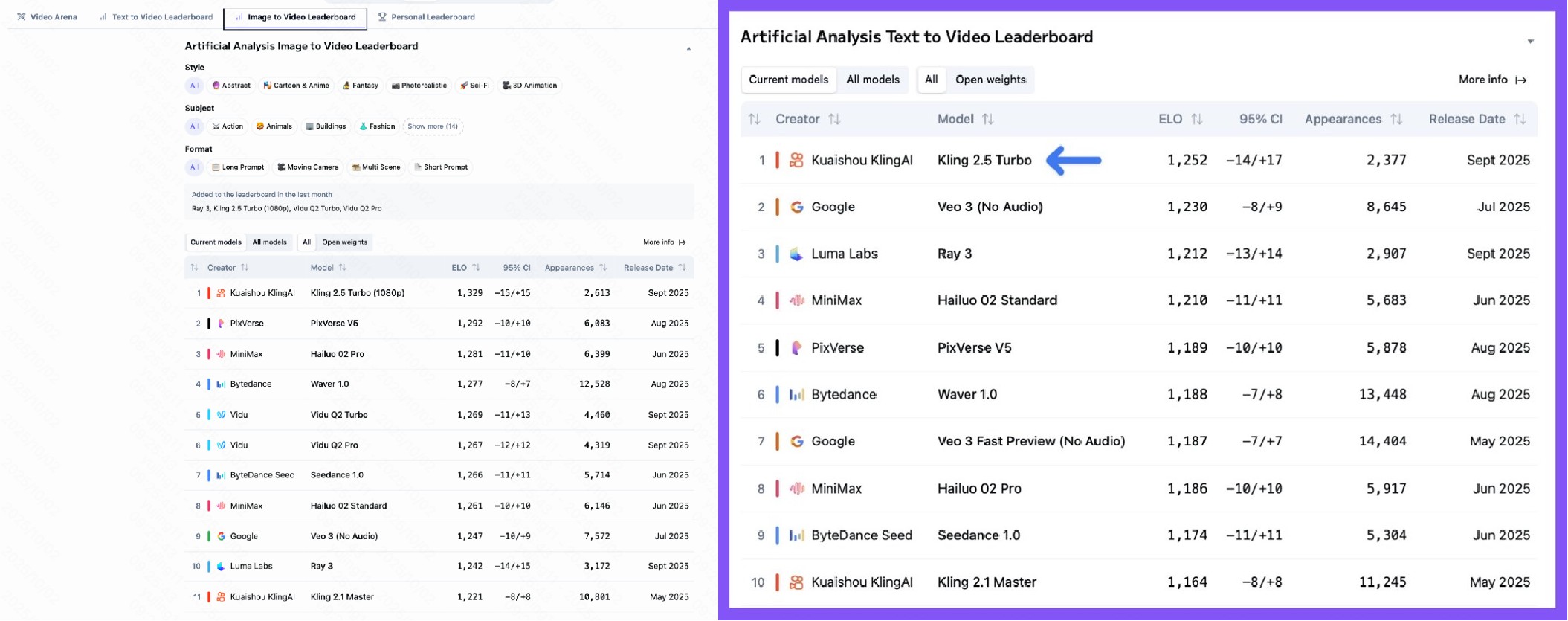Toggle the Sci-Fi style filter
The width and height of the screenshot is (1568, 621).
(474, 86)
